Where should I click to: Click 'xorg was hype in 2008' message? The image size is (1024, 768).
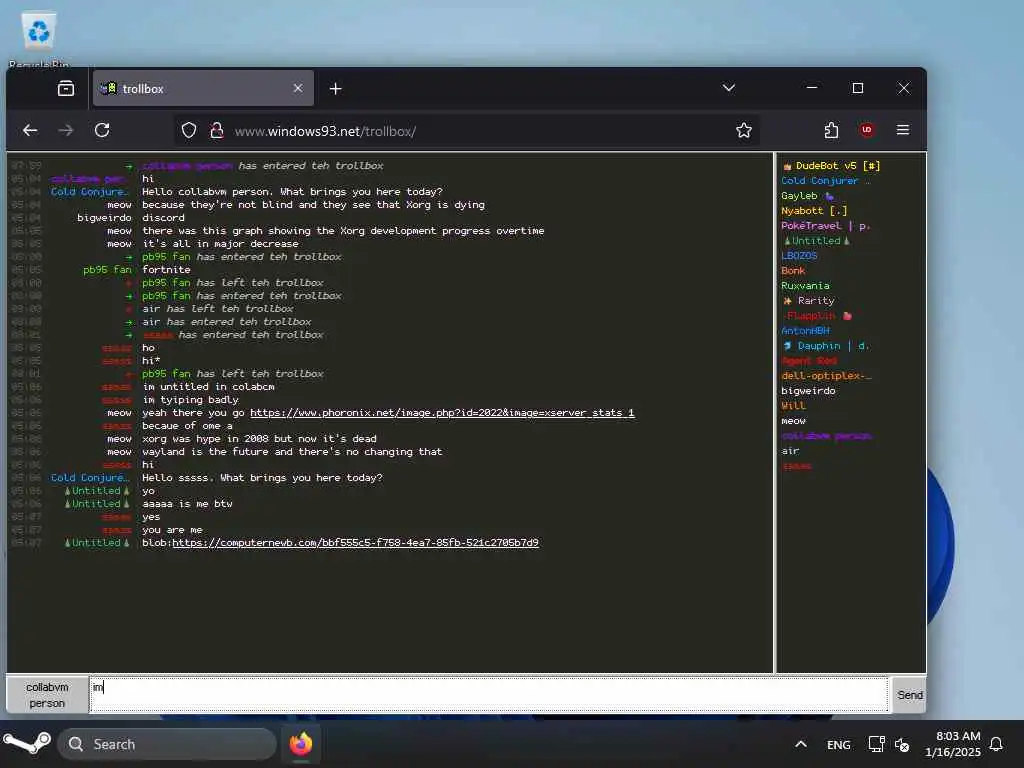[x=259, y=439]
